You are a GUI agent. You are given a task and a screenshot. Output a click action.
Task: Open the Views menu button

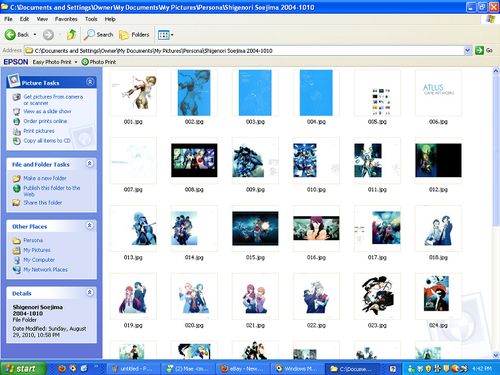pos(165,35)
